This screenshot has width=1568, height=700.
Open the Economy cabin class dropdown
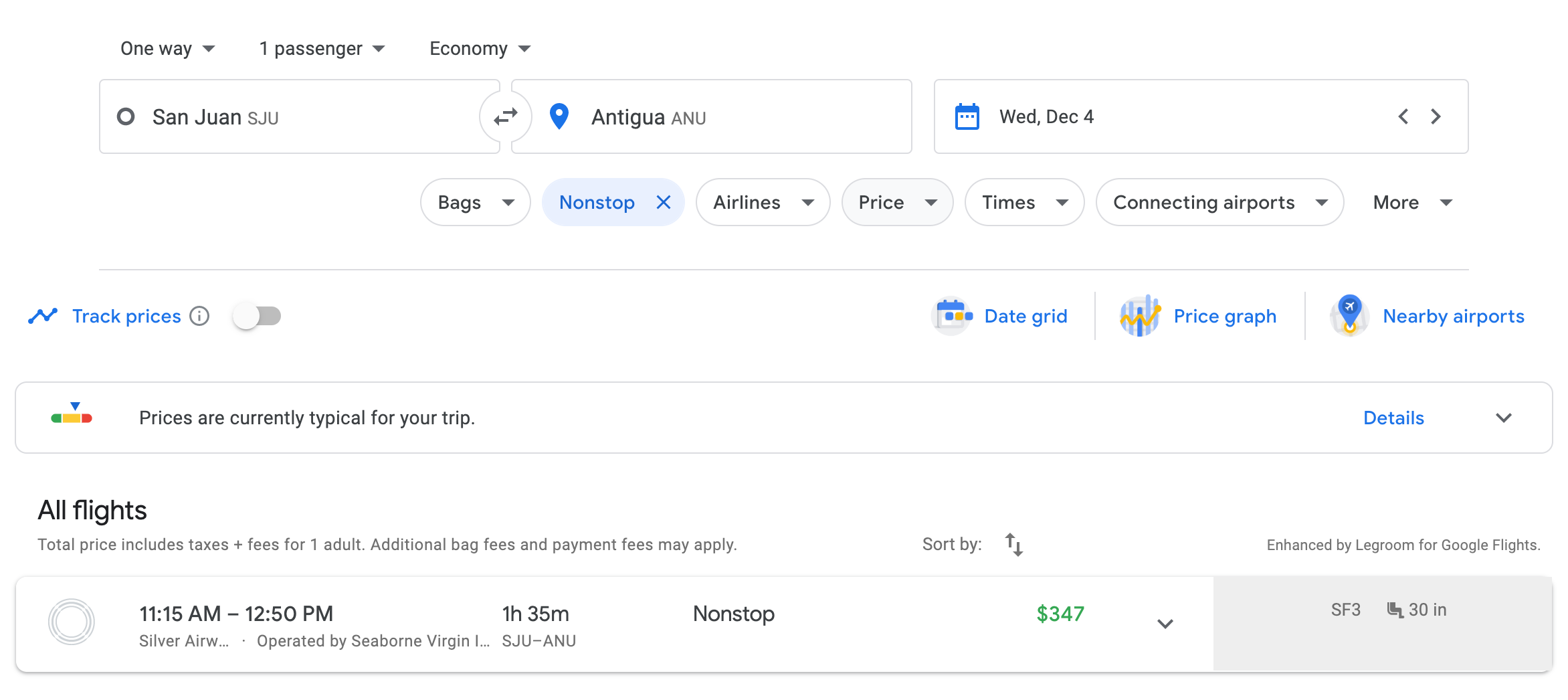(480, 48)
